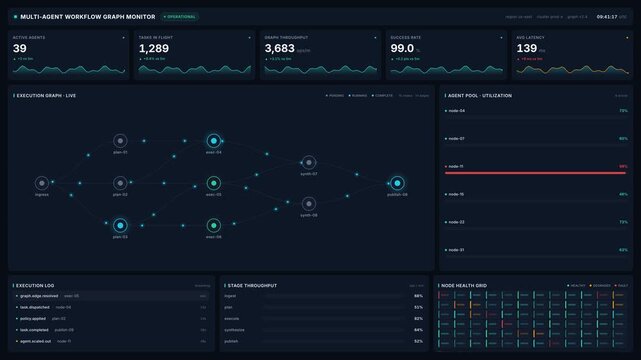Select the plan-03 running node
Image resolution: width=641 pixels, height=360 pixels.
pos(120,225)
